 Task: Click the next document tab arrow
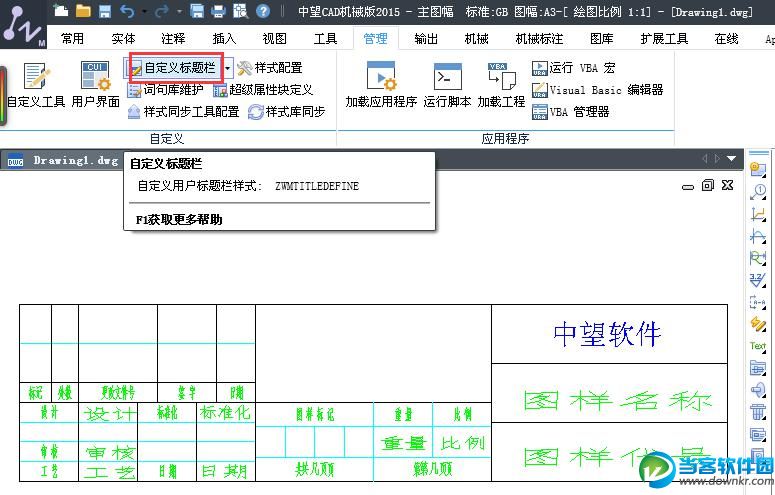pos(718,159)
